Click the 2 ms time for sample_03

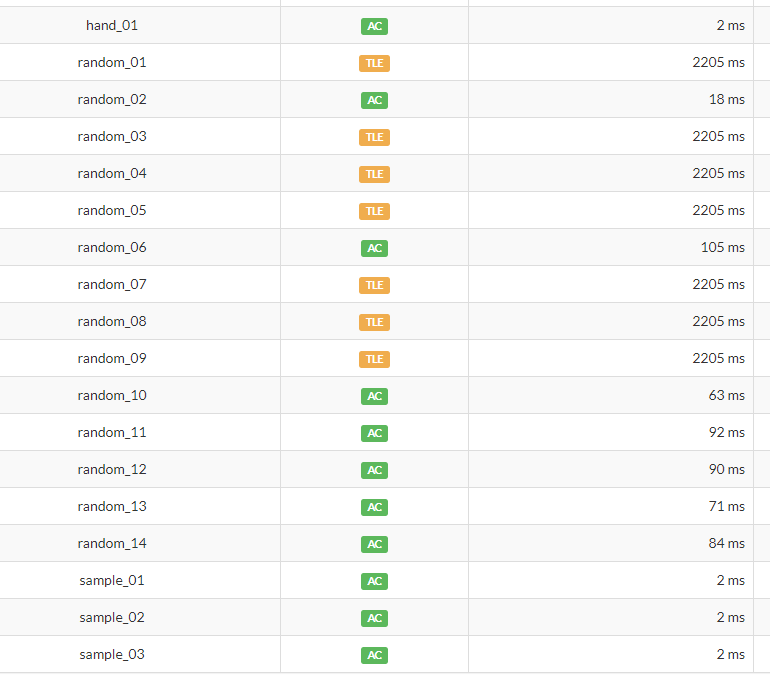pos(731,655)
